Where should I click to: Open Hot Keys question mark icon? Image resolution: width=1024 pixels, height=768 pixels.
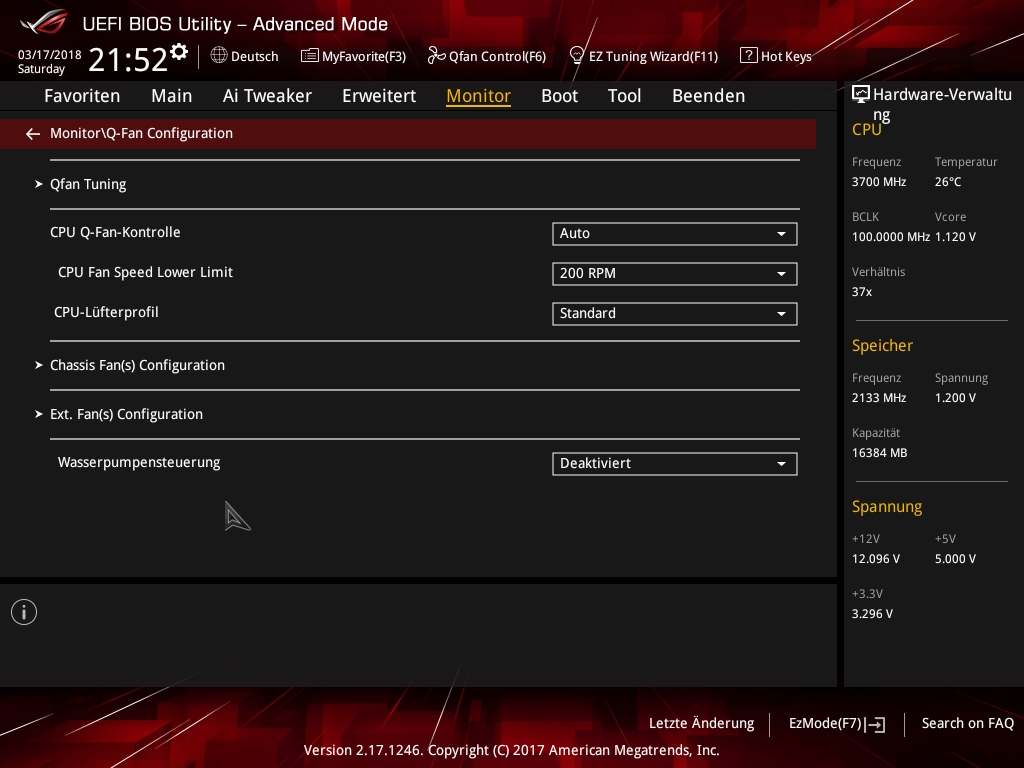click(748, 56)
